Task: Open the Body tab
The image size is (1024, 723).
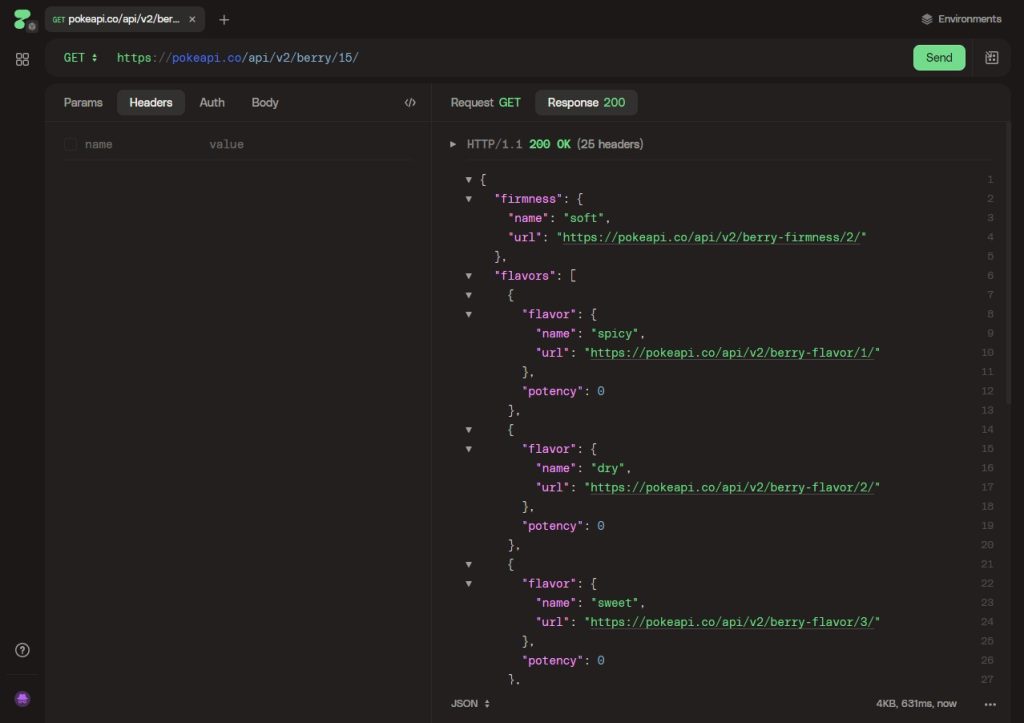Action: [x=264, y=103]
